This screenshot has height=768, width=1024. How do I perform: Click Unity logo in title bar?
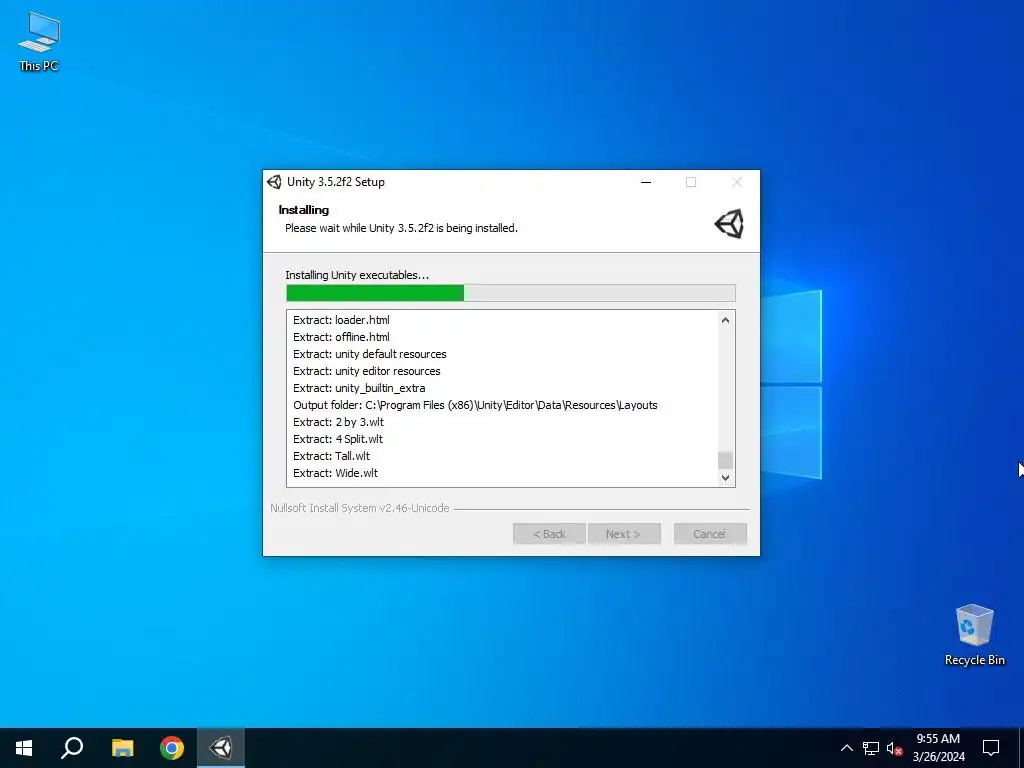tap(274, 182)
